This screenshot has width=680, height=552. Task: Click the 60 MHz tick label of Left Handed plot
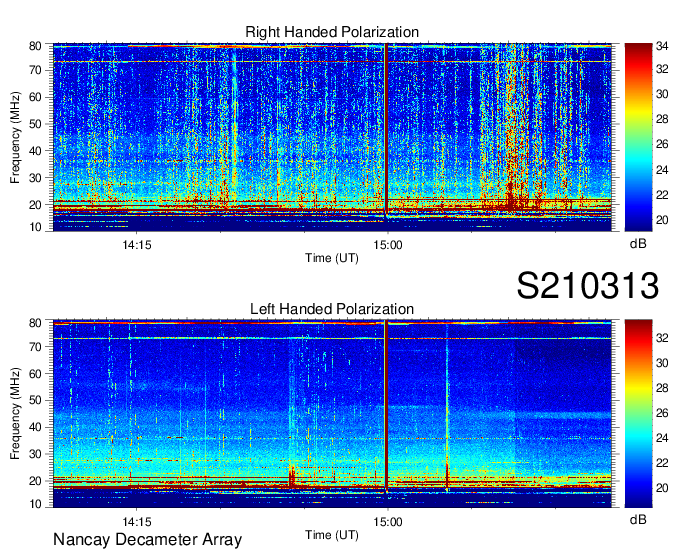click(x=35, y=374)
